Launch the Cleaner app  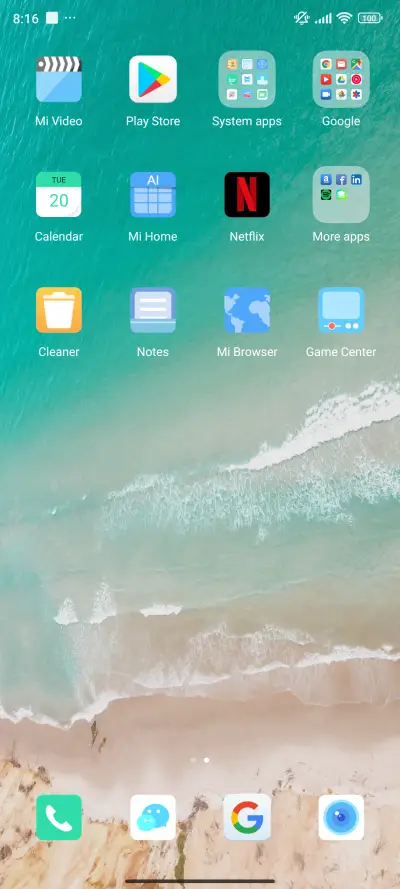59,310
